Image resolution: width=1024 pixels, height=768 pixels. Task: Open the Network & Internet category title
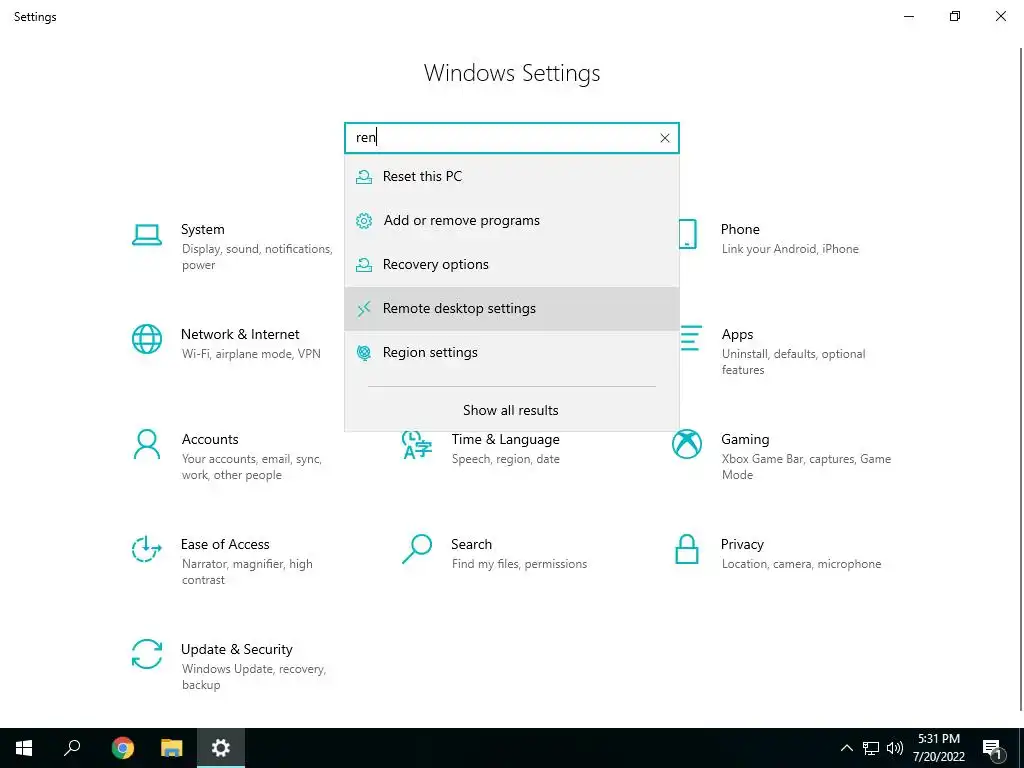(x=240, y=334)
